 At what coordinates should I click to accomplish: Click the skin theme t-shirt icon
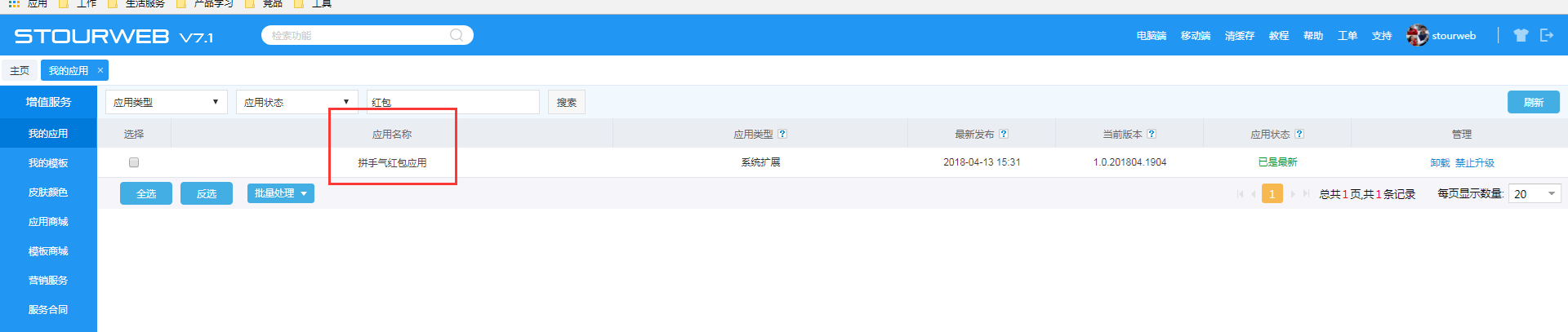[x=1520, y=35]
